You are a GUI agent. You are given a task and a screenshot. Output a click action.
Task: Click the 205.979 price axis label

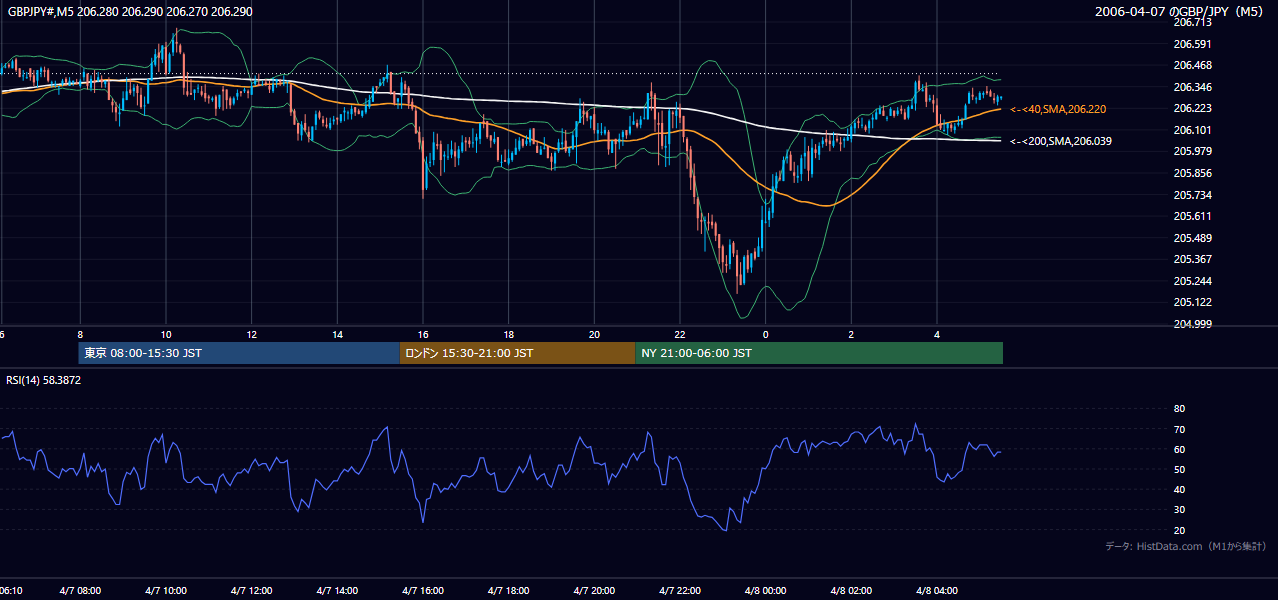click(1192, 151)
